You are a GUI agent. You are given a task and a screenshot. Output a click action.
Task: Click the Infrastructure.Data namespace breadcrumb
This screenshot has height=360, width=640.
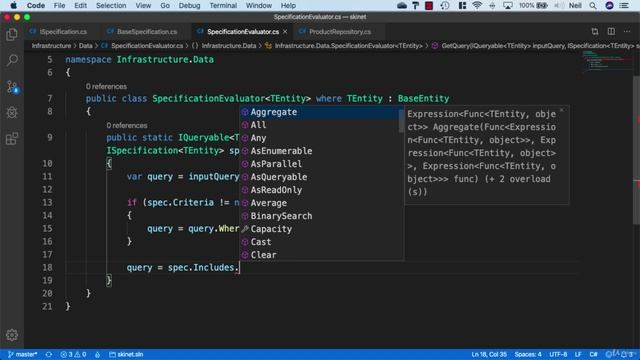[x=224, y=46]
